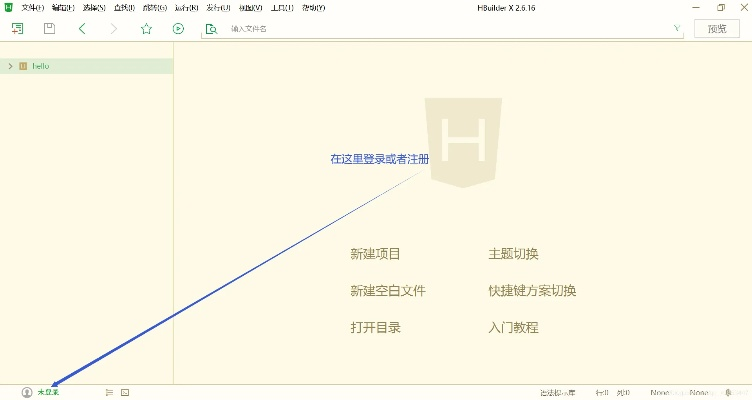Viewport: 752px width, 400px height.
Task: Click the file search magnifier icon
Action: (211, 29)
